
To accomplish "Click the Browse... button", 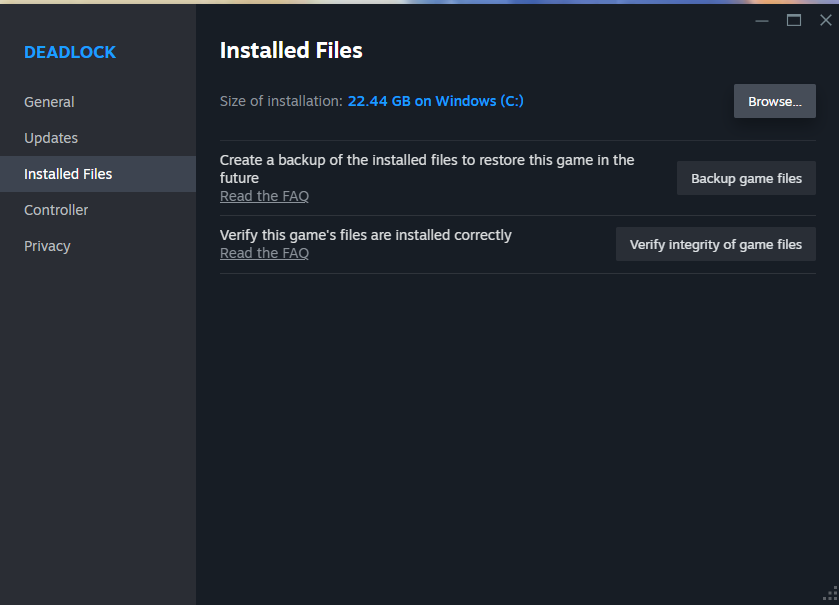I will pos(774,101).
